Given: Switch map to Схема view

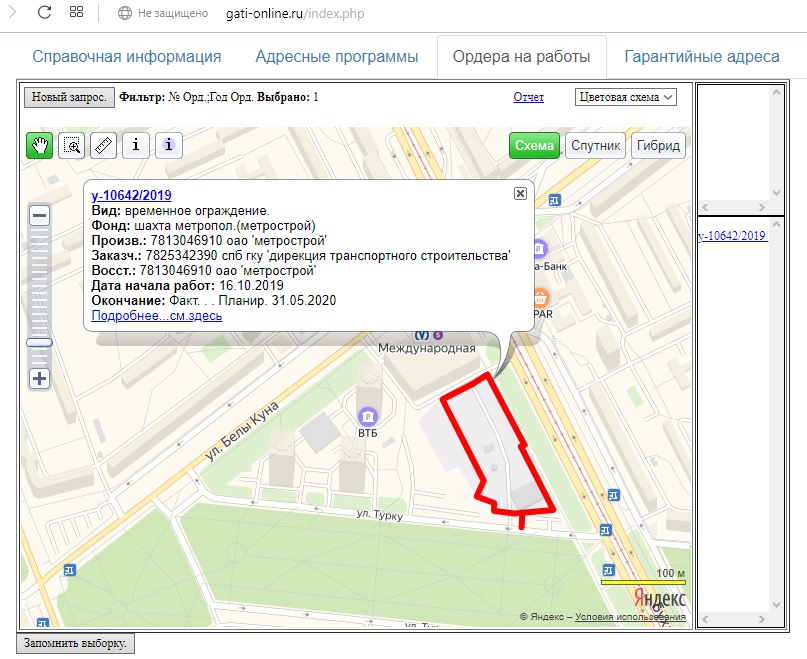Looking at the screenshot, I should (534, 146).
